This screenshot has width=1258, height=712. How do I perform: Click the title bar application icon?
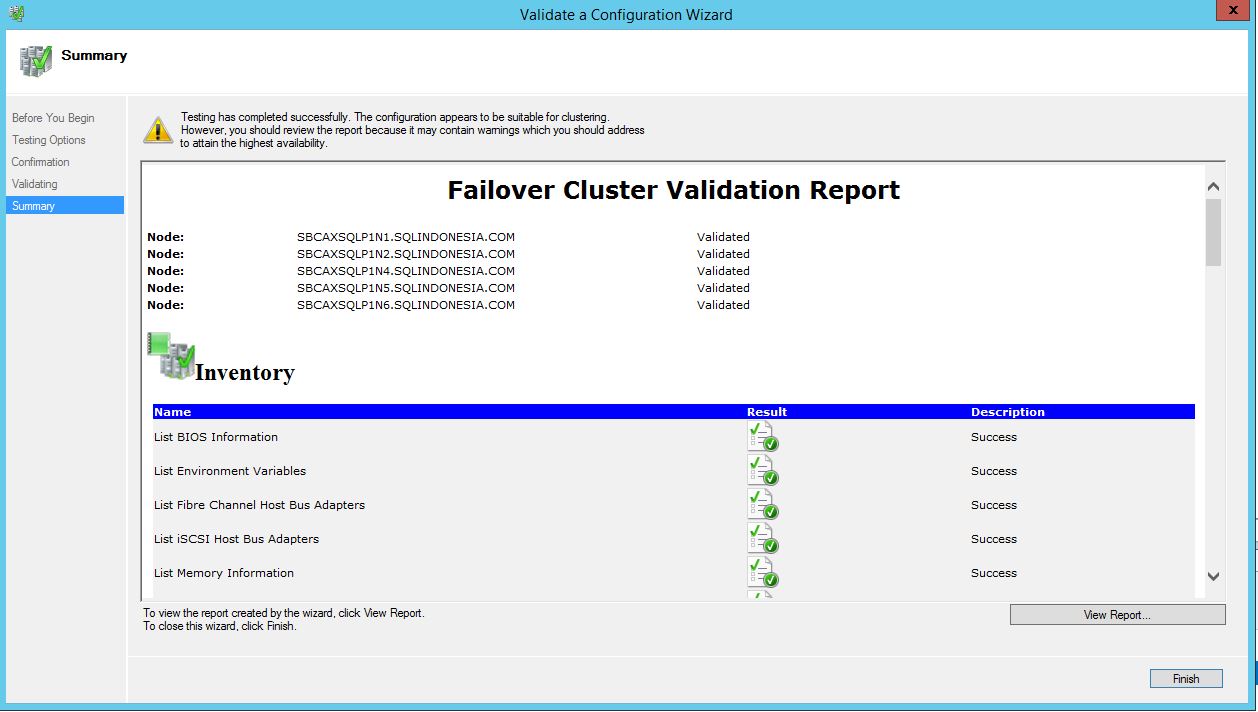[x=16, y=14]
